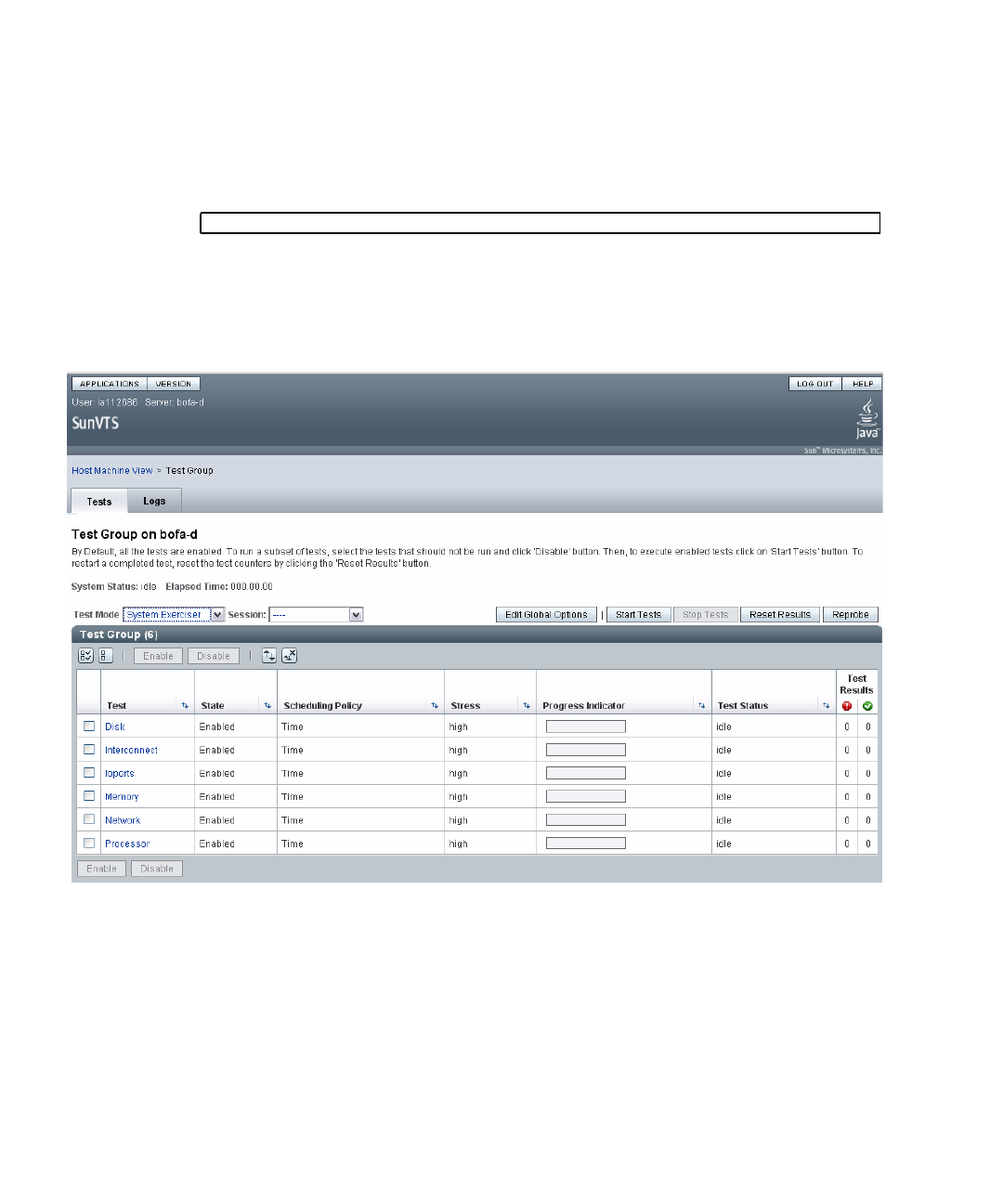Click the empty text box above the page

click(541, 223)
